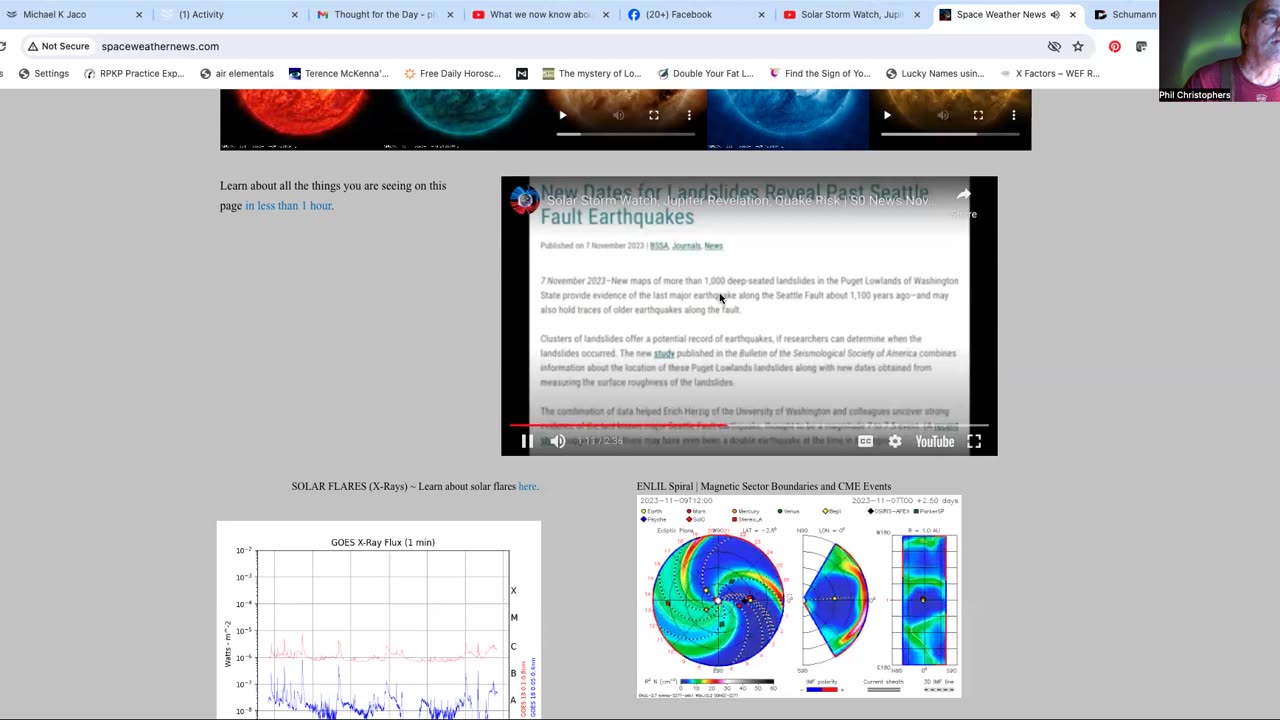This screenshot has width=1280, height=720.
Task: Fullscreen the gold sun video
Action: pyautogui.click(x=978, y=115)
